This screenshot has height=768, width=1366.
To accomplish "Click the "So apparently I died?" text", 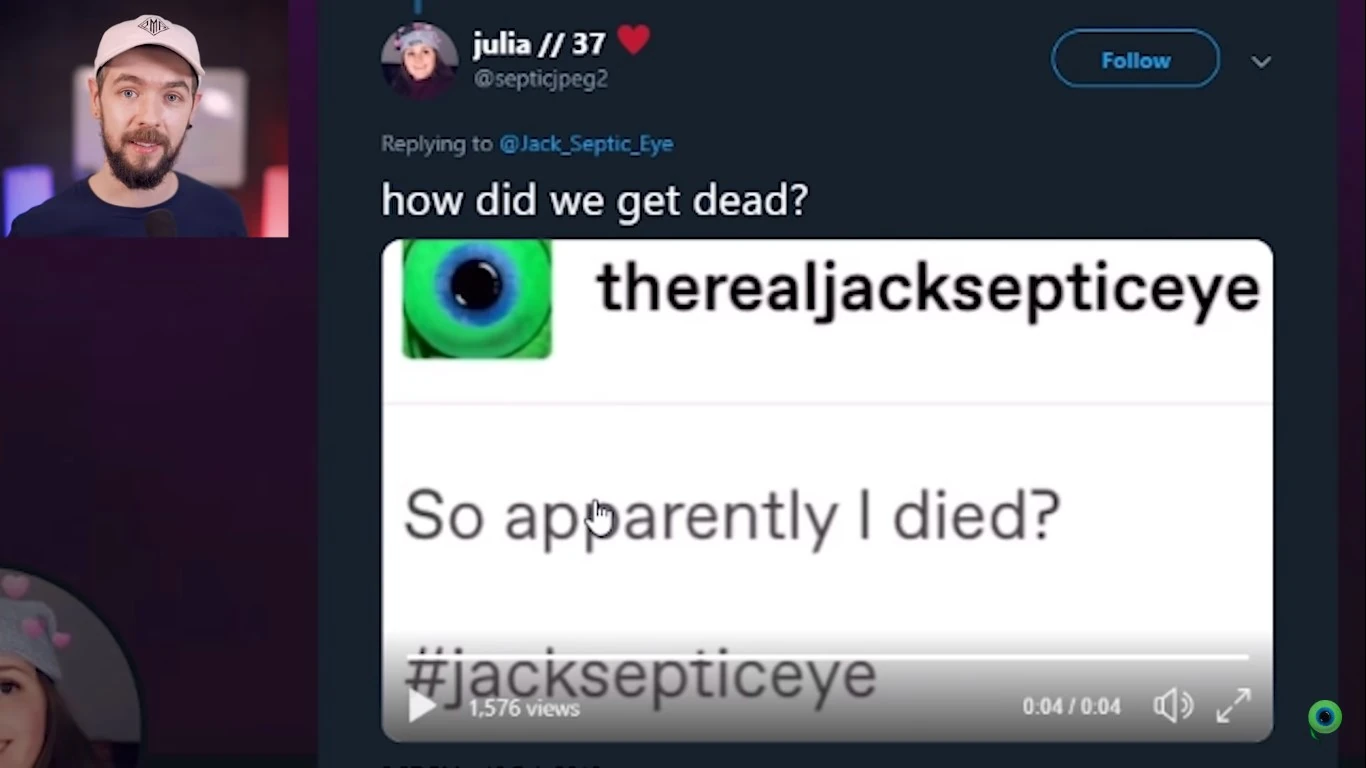I will [731, 516].
